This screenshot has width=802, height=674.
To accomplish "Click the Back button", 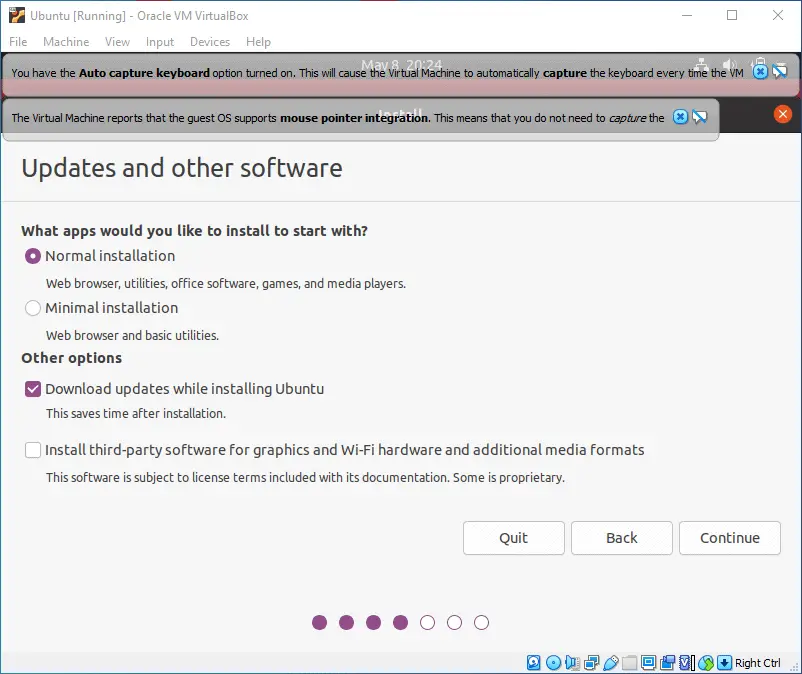I will pos(621,537).
